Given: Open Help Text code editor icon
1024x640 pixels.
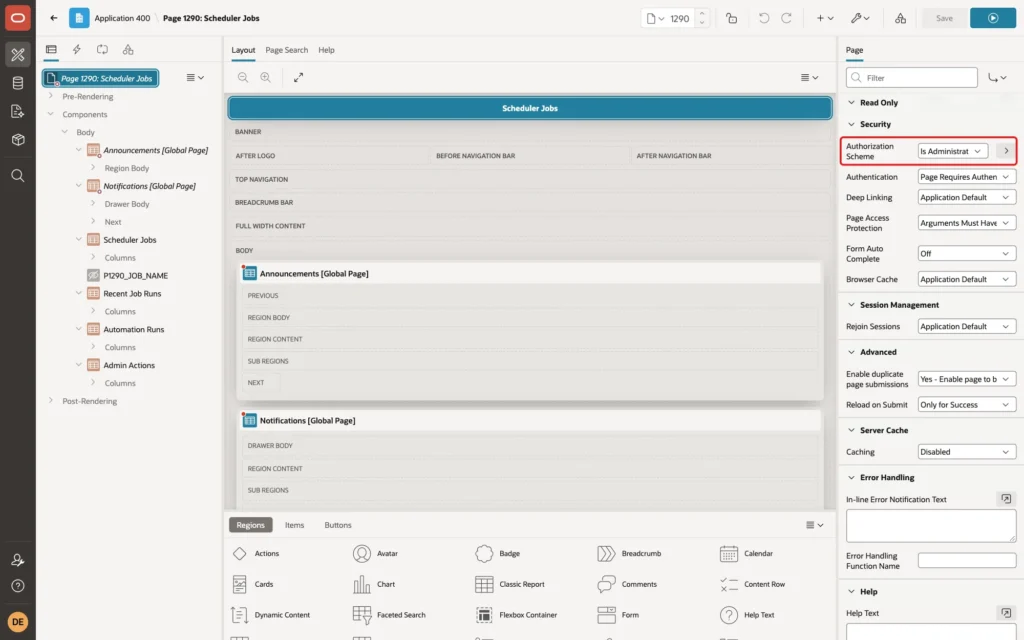Looking at the screenshot, I should [1006, 613].
